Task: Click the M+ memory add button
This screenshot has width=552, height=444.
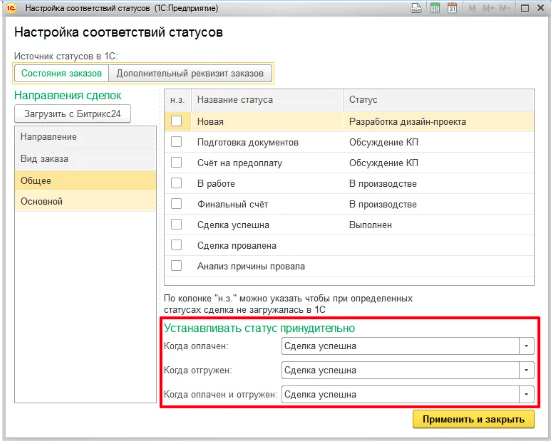Action: point(488,8)
